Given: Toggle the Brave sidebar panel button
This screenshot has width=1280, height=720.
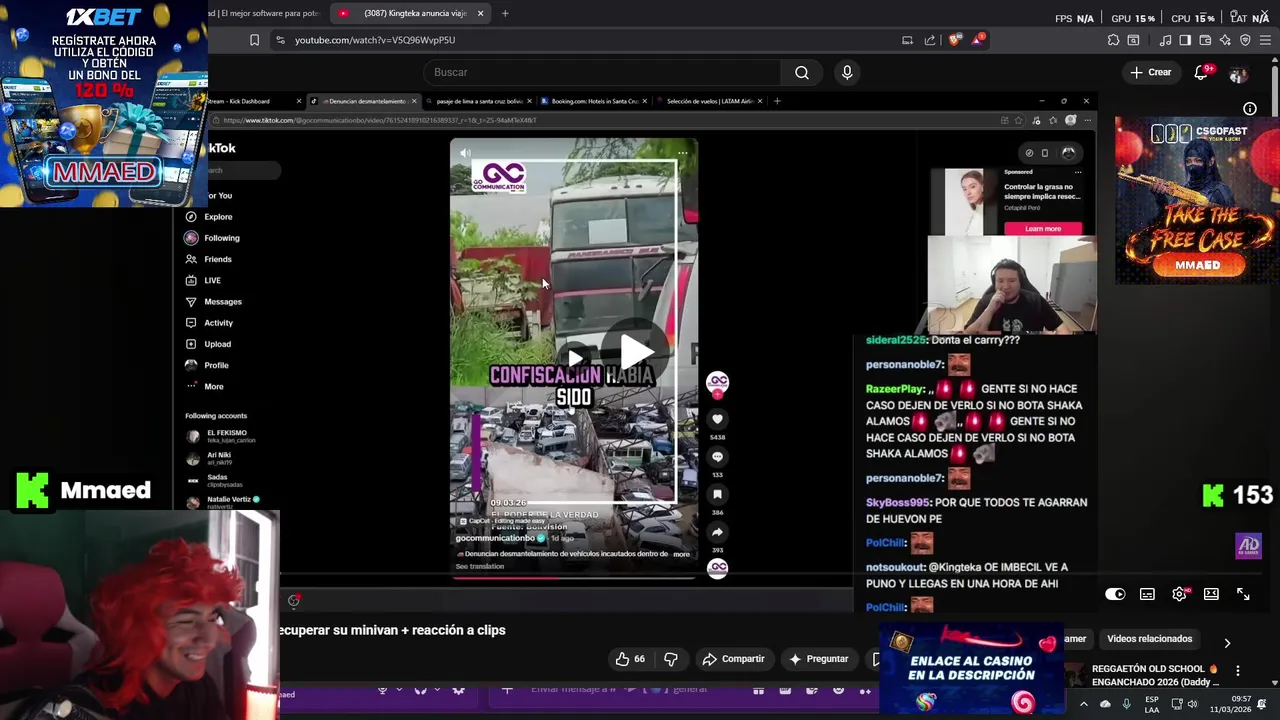Looking at the screenshot, I should coord(1185,40).
